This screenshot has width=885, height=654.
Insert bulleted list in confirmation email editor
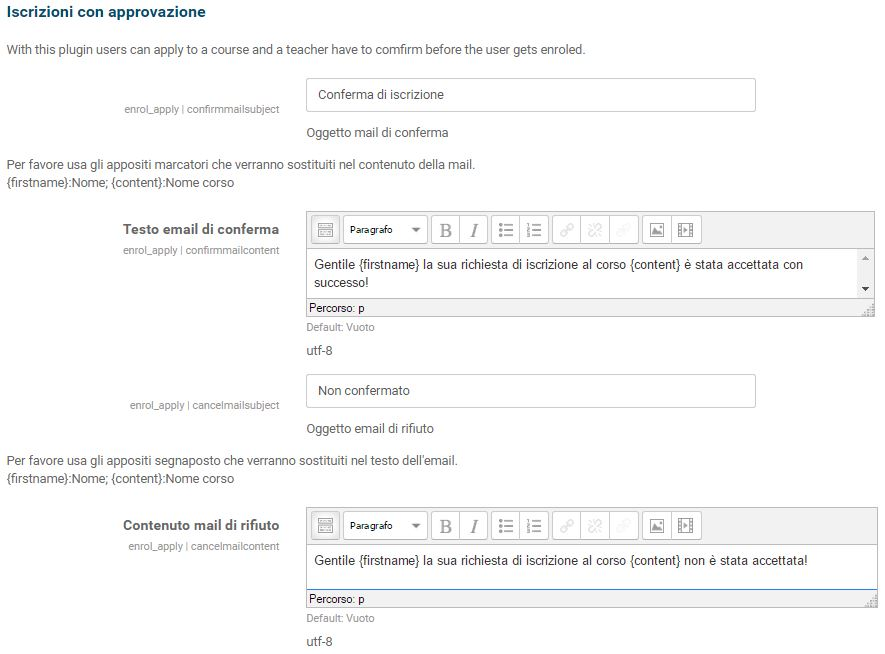(x=506, y=230)
